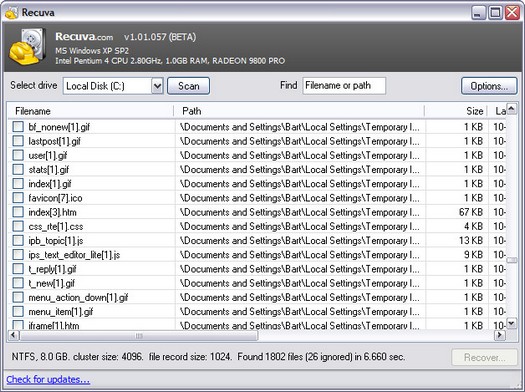Select the file name favicon[7].ico
Image resolution: width=525 pixels, height=392 pixels.
click(55, 198)
